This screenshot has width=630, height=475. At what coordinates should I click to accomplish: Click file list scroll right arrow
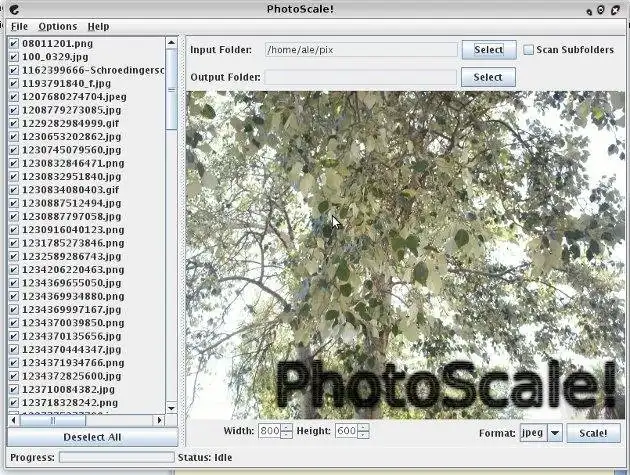tap(159, 420)
